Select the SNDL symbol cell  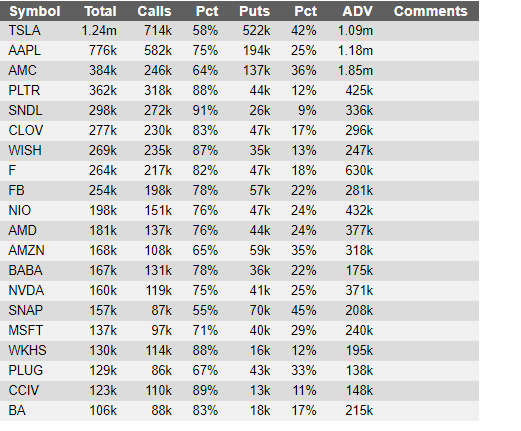[25, 111]
